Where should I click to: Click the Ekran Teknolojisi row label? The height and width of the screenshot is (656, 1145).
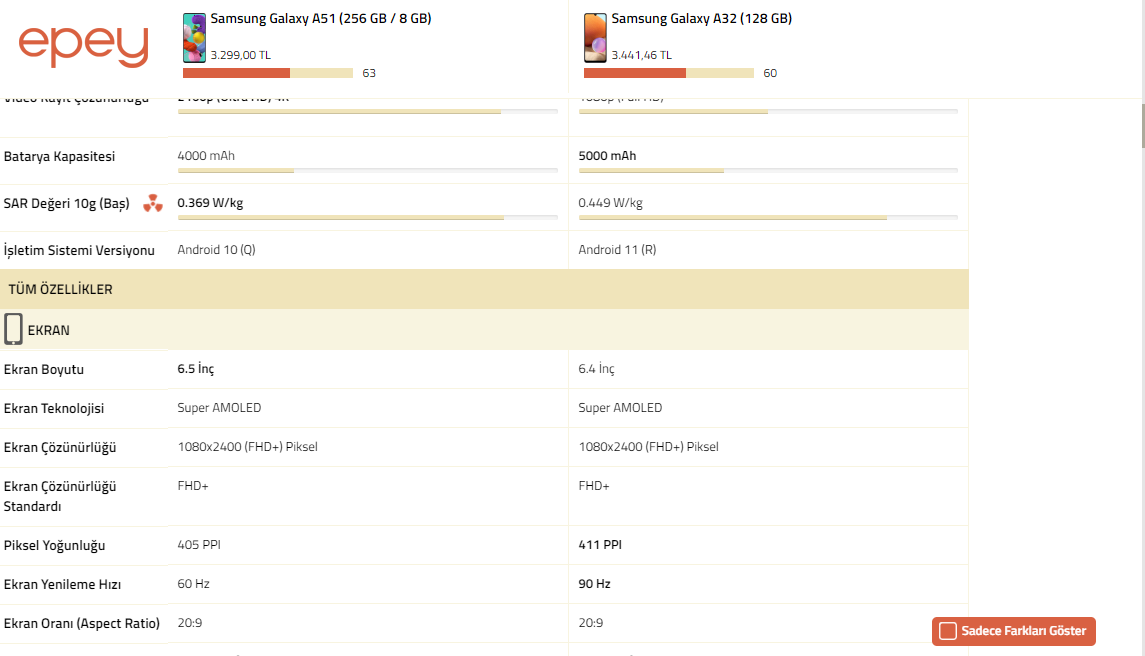coord(54,408)
